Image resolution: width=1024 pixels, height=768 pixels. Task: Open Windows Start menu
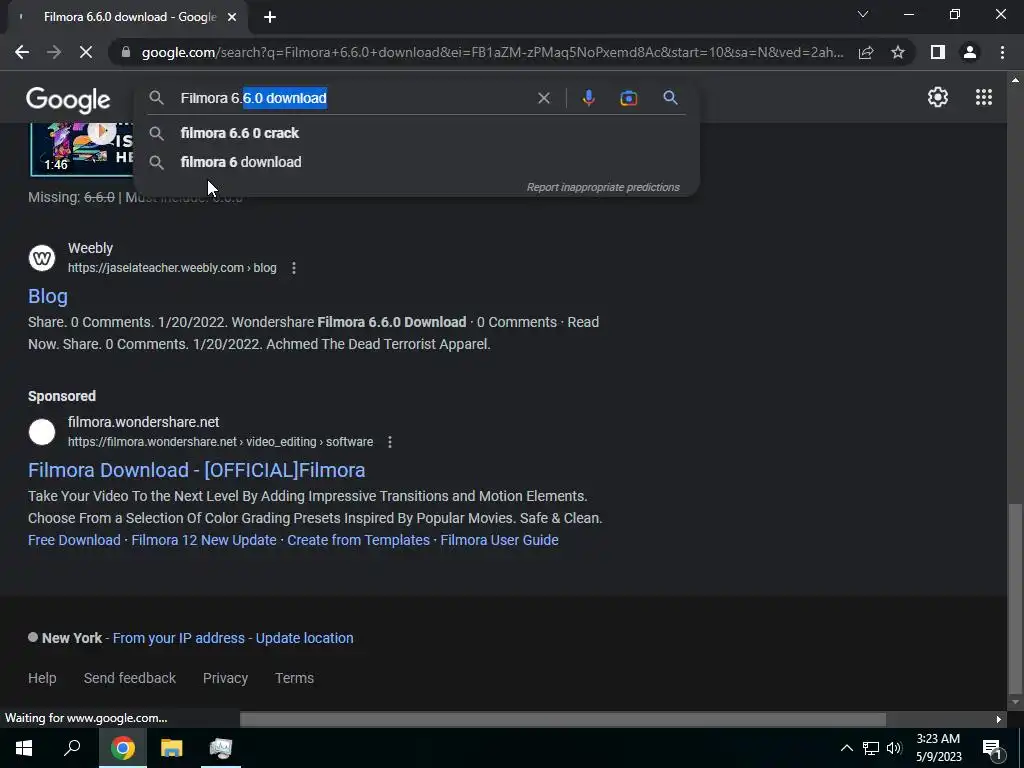coord(24,748)
